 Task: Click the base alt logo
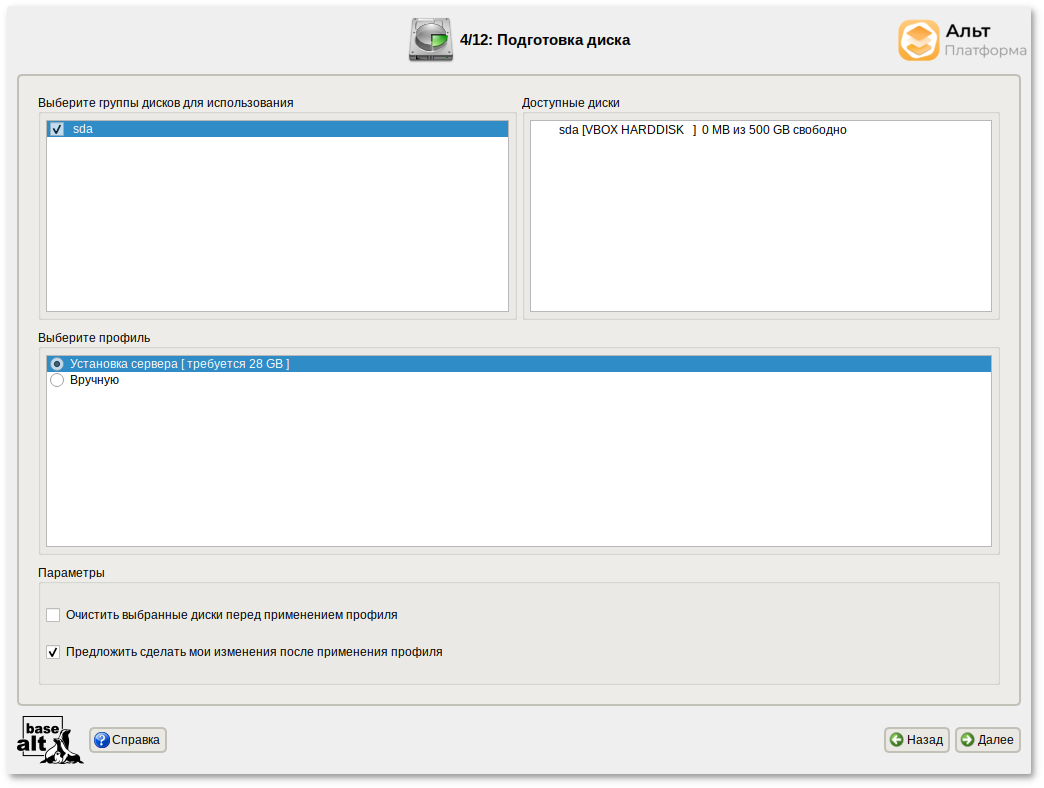(x=49, y=740)
